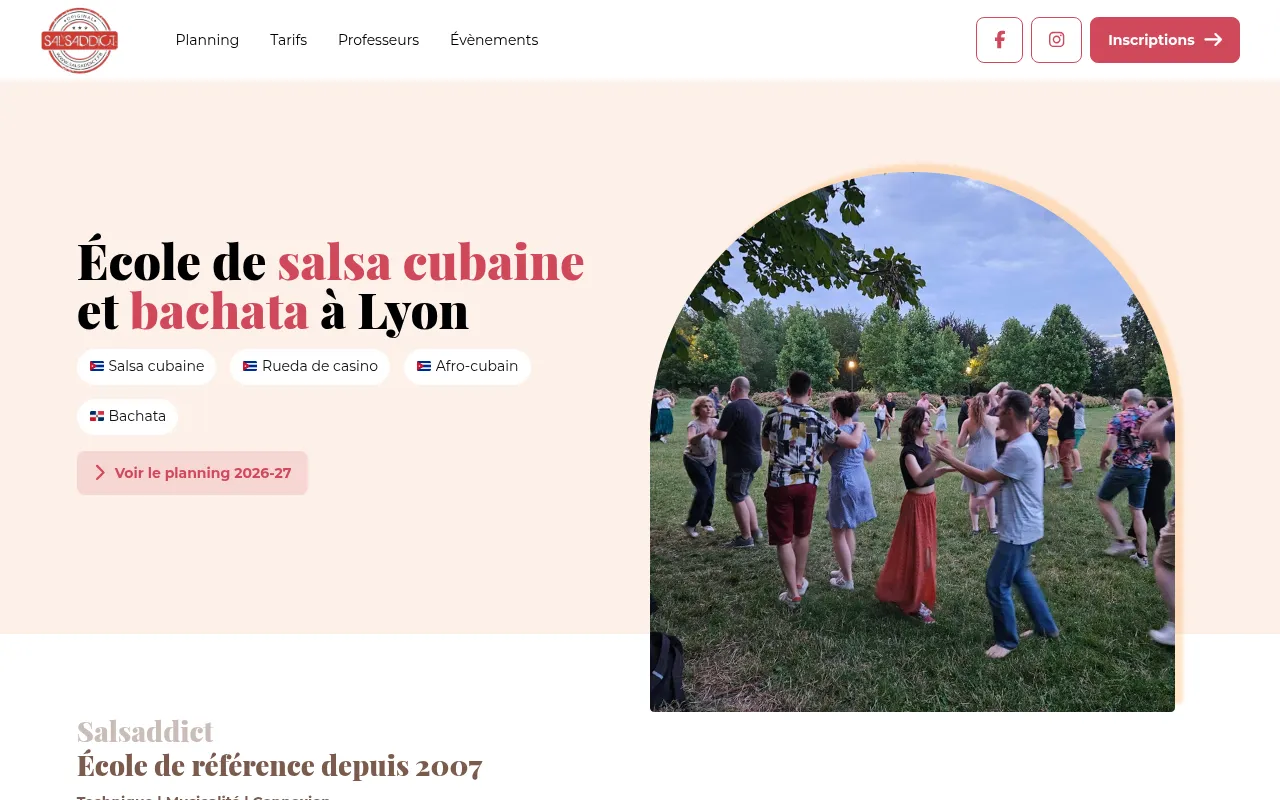Image resolution: width=1280 pixels, height=800 pixels.
Task: Open the Facebook page icon
Action: (999, 40)
